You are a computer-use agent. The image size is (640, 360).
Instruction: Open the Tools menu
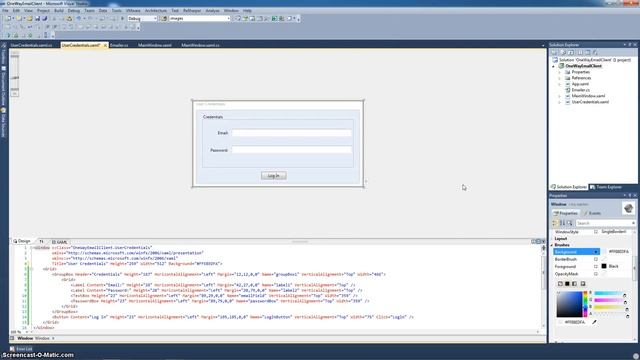coord(117,11)
